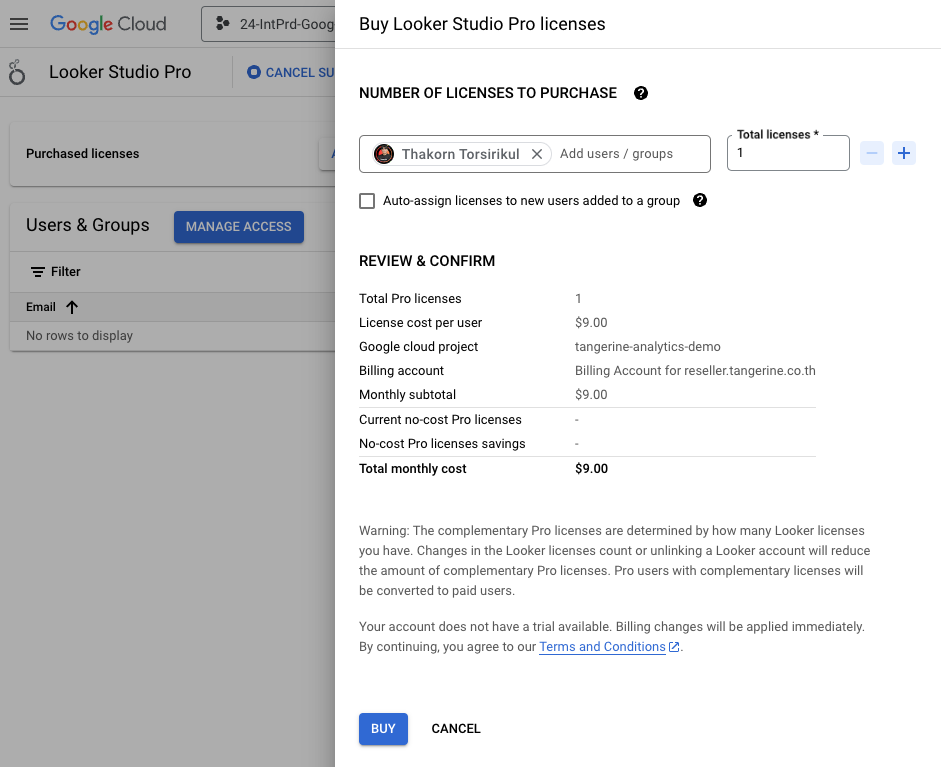Screen dimensions: 941x767
Task: Open help for number of licenses
Action: 641,93
